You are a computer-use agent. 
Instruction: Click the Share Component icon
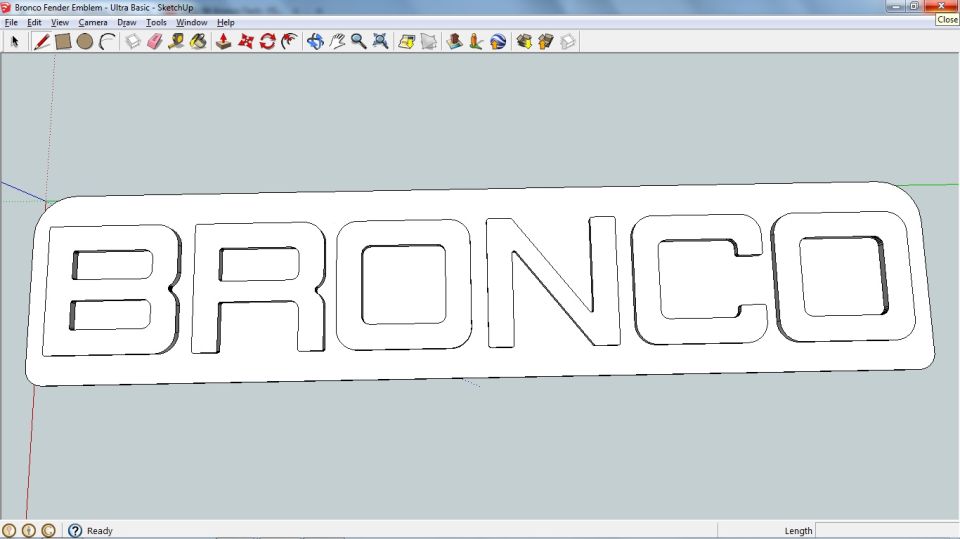[x=568, y=42]
